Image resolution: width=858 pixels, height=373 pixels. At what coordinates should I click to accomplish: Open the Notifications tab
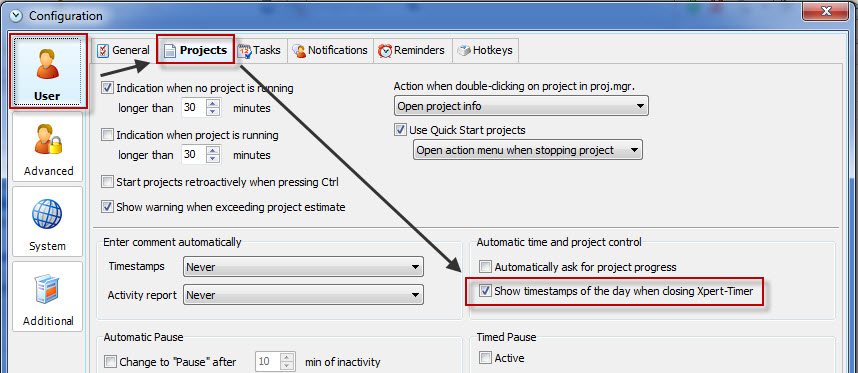(x=330, y=50)
